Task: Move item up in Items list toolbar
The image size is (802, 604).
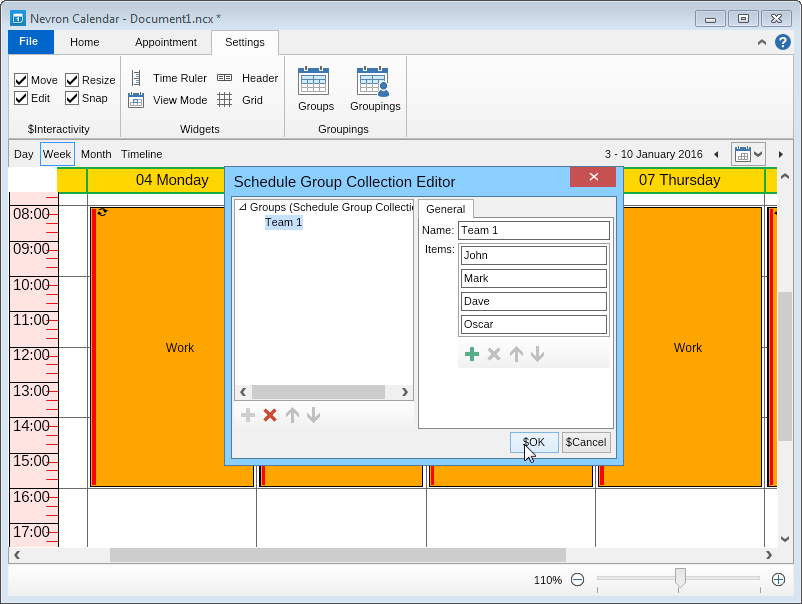Action: click(x=516, y=354)
